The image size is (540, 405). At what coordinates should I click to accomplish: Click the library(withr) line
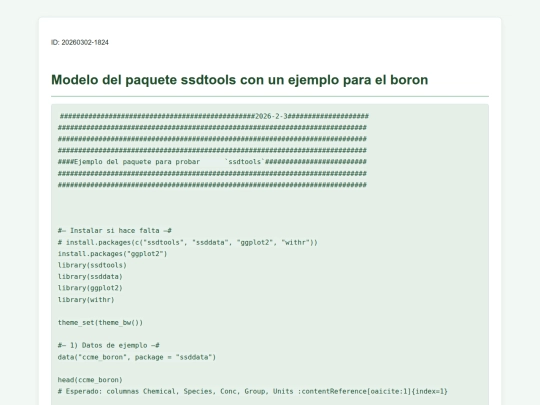[86, 300]
